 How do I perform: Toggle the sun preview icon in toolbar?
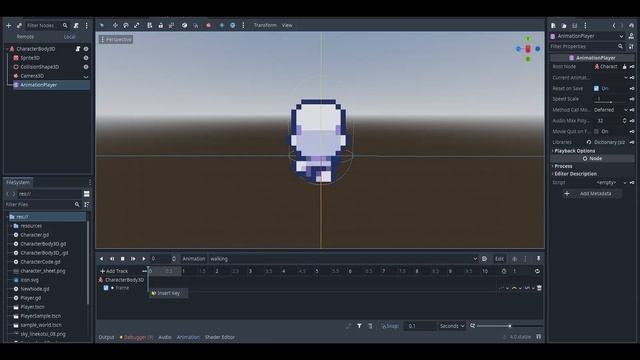tap(222, 25)
